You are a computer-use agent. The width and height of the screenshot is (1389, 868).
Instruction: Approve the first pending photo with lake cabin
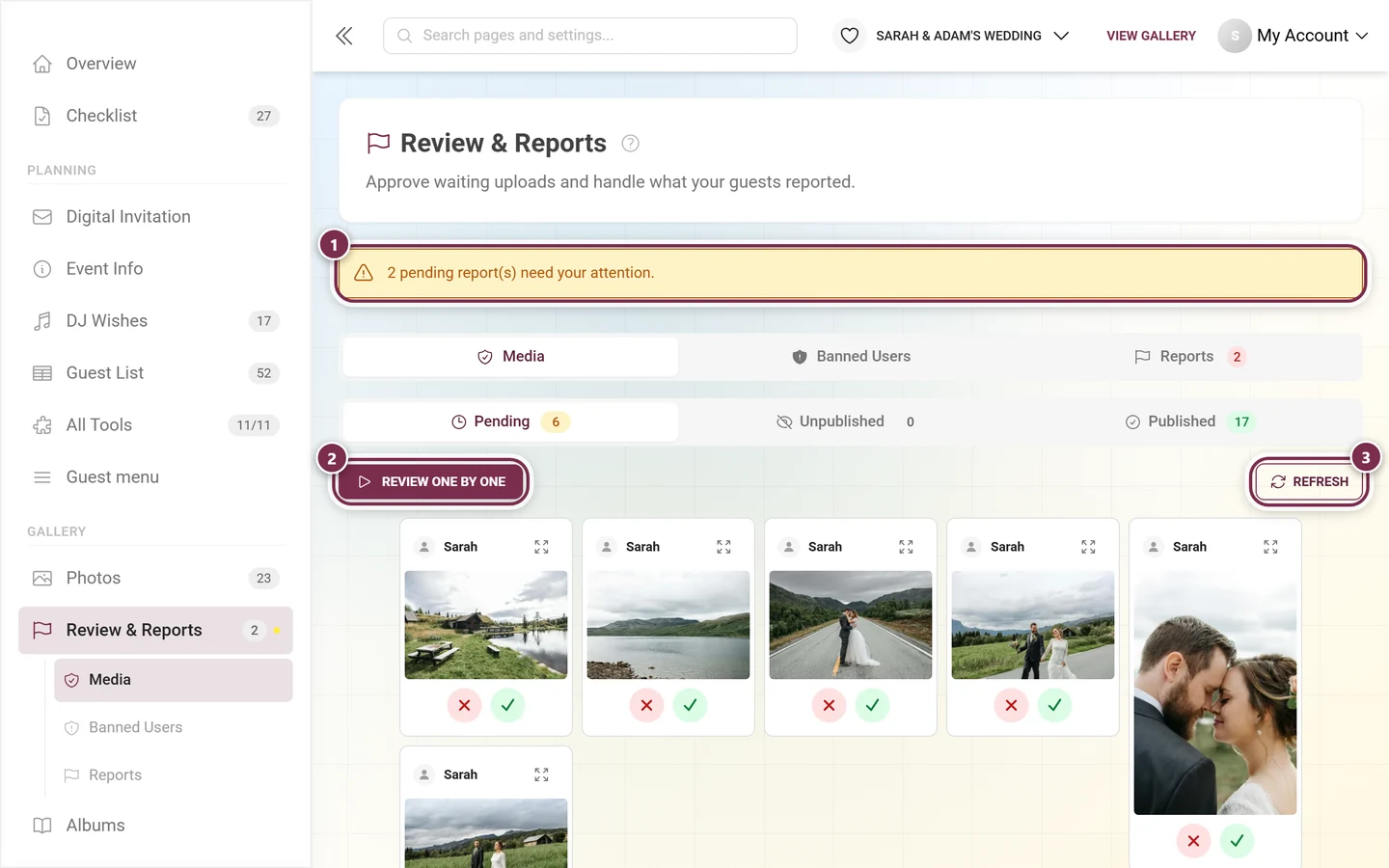click(507, 705)
